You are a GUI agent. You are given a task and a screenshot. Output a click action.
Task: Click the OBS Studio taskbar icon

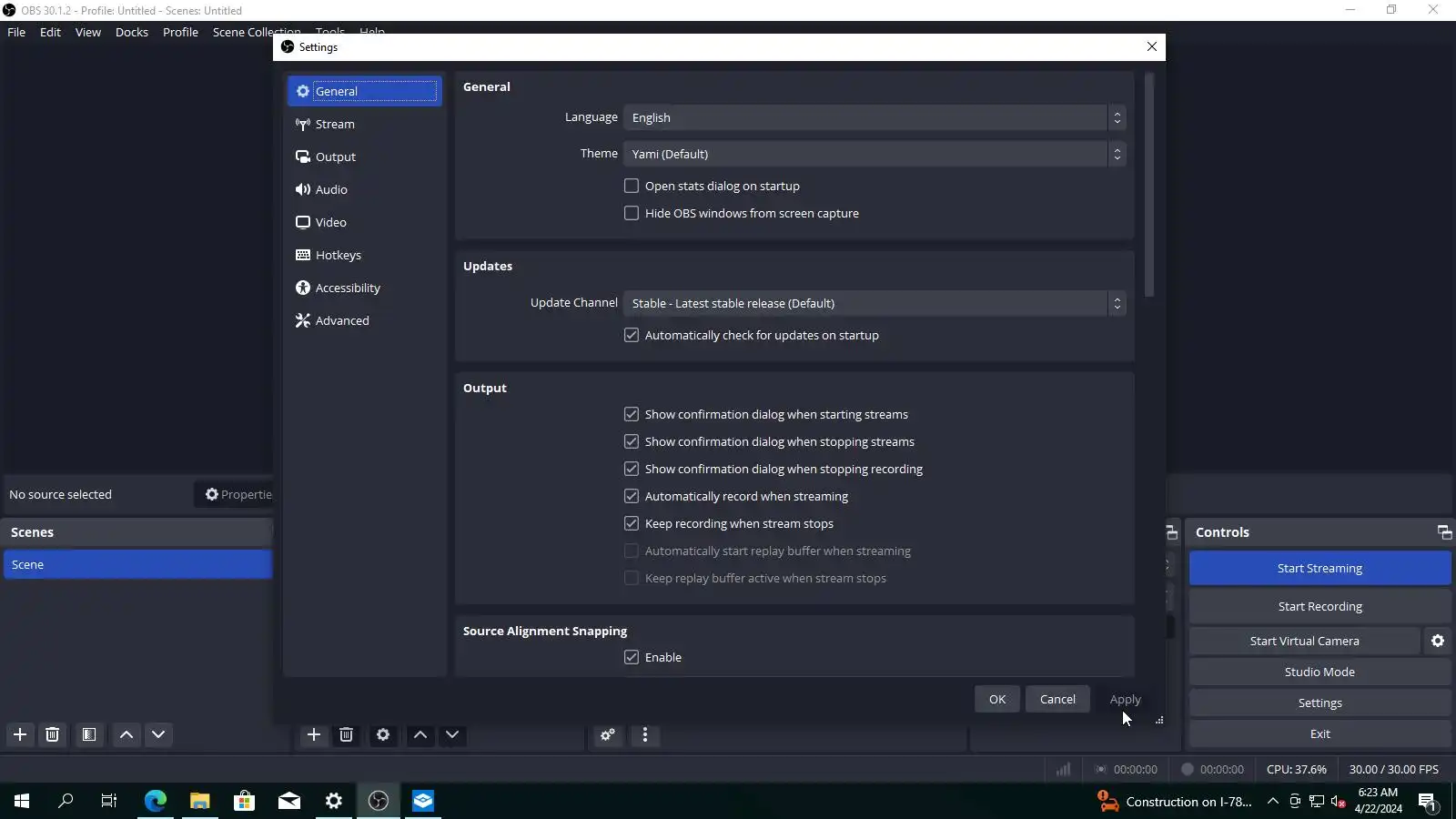tap(379, 801)
